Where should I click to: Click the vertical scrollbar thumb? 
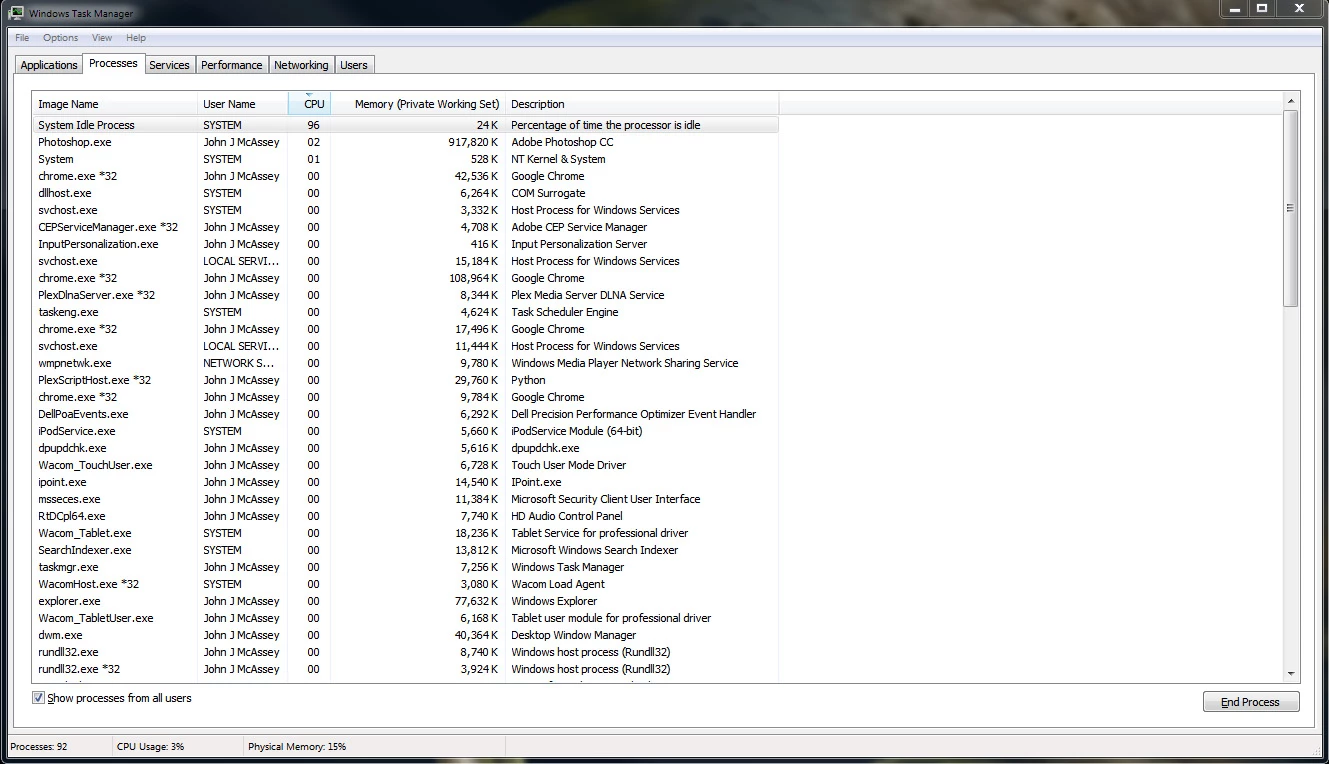[x=1291, y=208]
